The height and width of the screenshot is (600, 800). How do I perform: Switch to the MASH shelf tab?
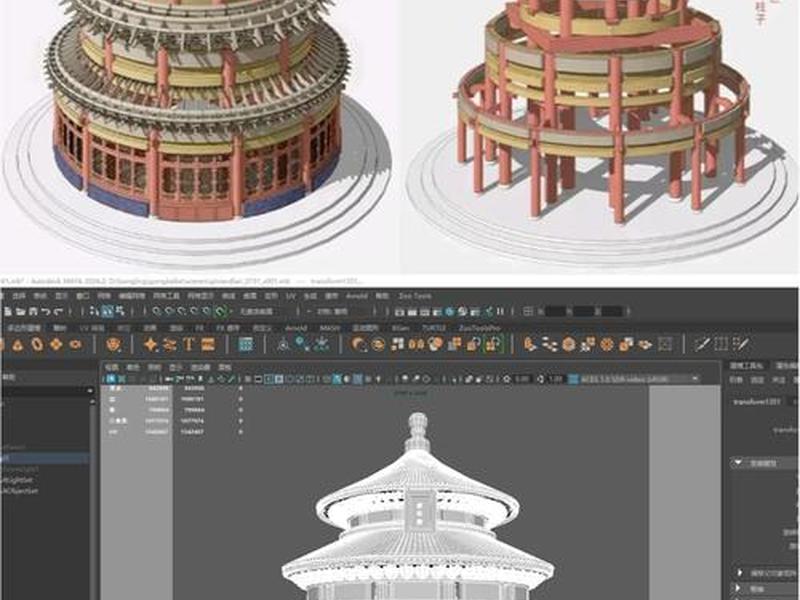click(x=330, y=328)
